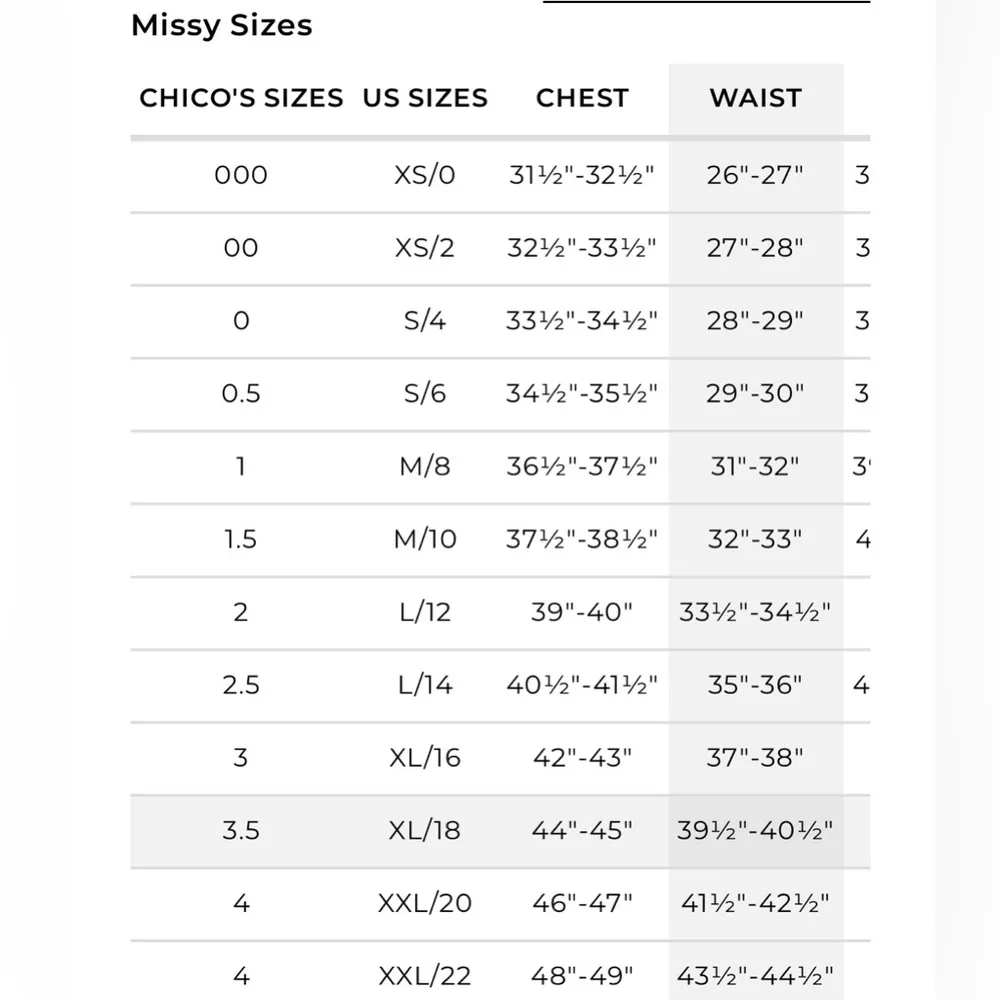Select chest measurement 48"-49" cell
The image size is (1000, 1000).
point(582,975)
